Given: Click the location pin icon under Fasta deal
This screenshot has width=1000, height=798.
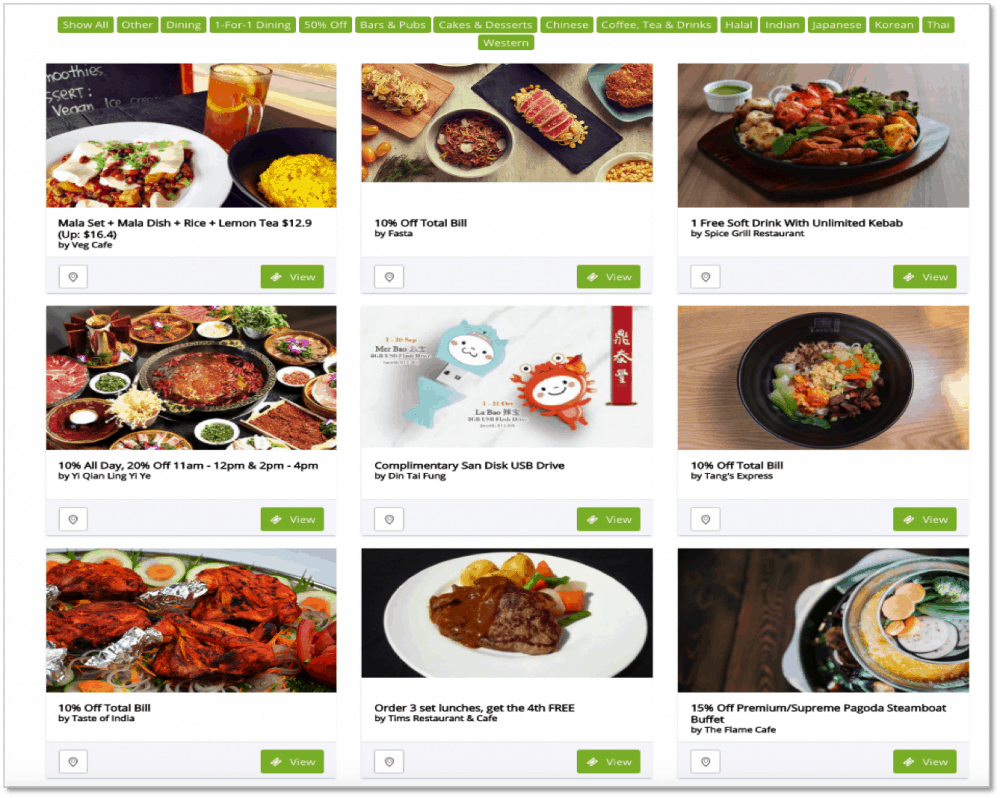Looking at the screenshot, I should [389, 277].
